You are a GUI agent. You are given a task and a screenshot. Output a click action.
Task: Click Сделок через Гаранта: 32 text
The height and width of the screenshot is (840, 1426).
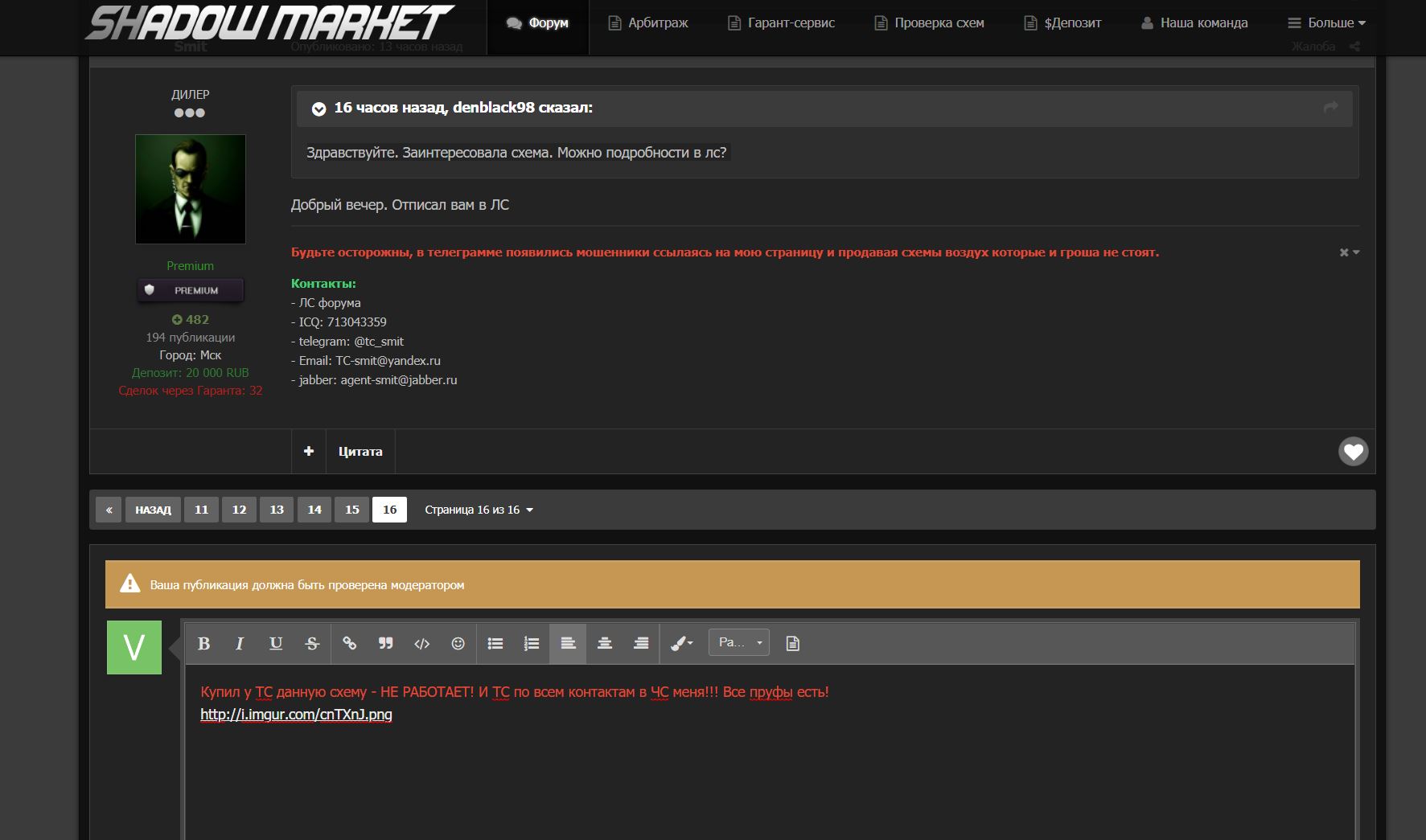tap(191, 391)
